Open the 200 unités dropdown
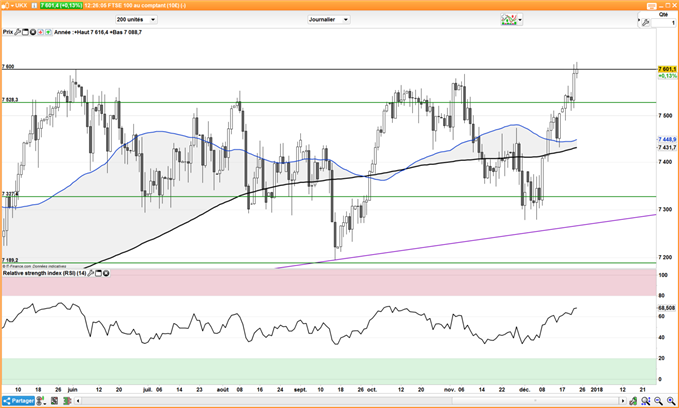The image size is (679, 408). coord(136,19)
